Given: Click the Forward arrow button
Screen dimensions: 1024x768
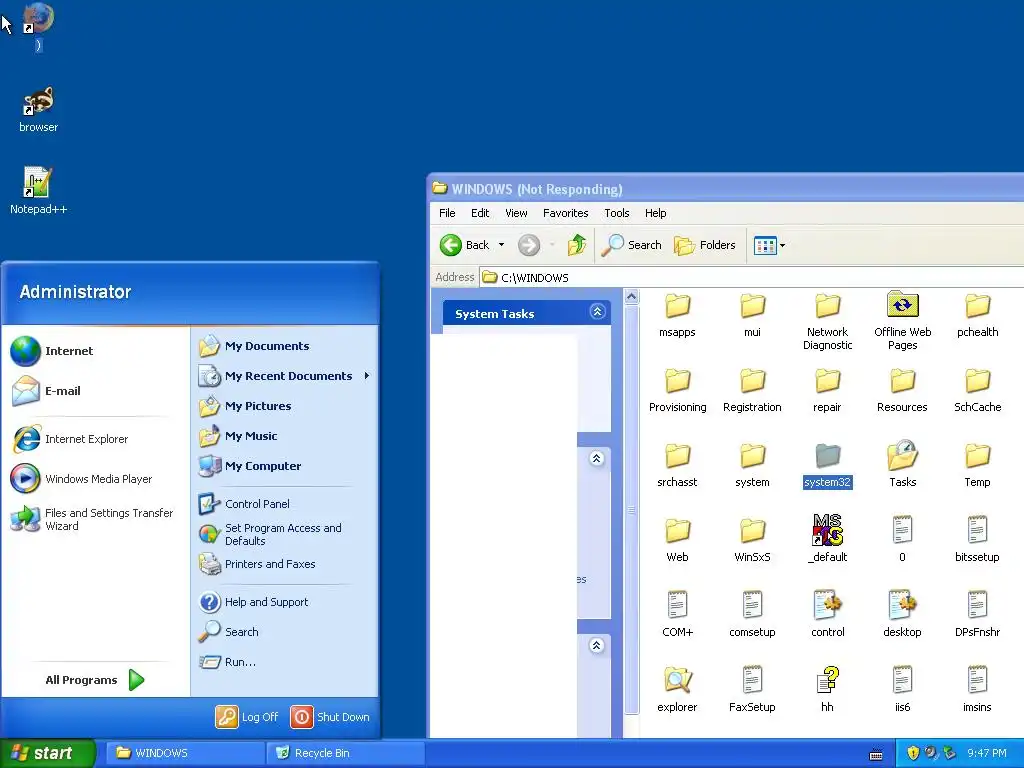Looking at the screenshot, I should click(529, 245).
